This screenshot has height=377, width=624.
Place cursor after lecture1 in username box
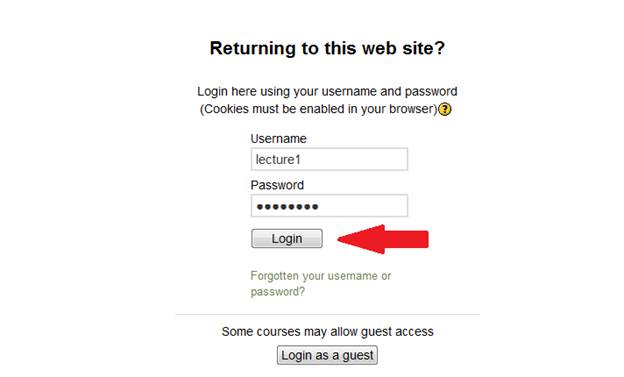(302, 160)
